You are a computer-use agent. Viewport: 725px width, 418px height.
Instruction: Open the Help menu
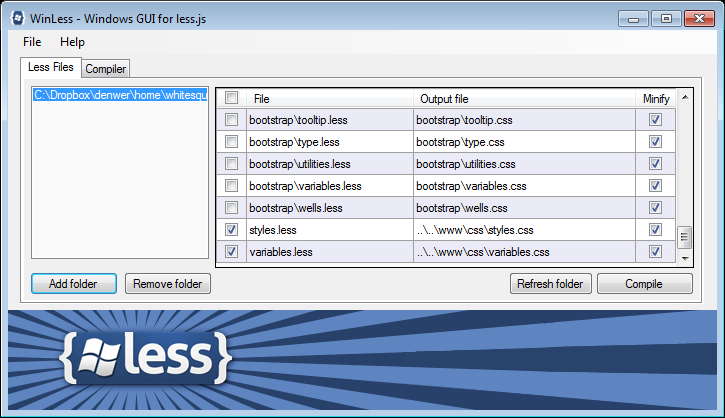pos(72,42)
